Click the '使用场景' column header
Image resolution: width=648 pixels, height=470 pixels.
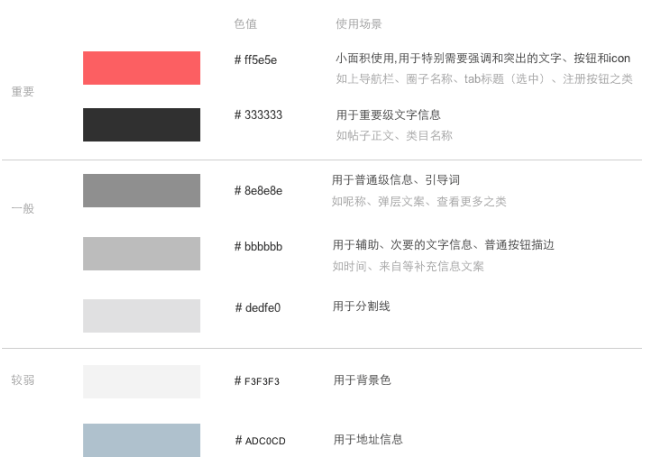click(x=358, y=24)
